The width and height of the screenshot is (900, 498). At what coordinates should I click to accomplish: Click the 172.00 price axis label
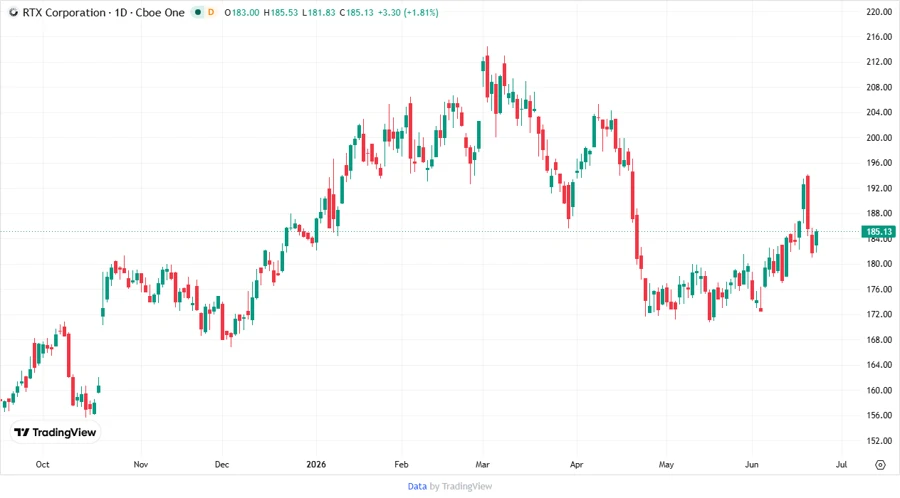[x=879, y=314]
